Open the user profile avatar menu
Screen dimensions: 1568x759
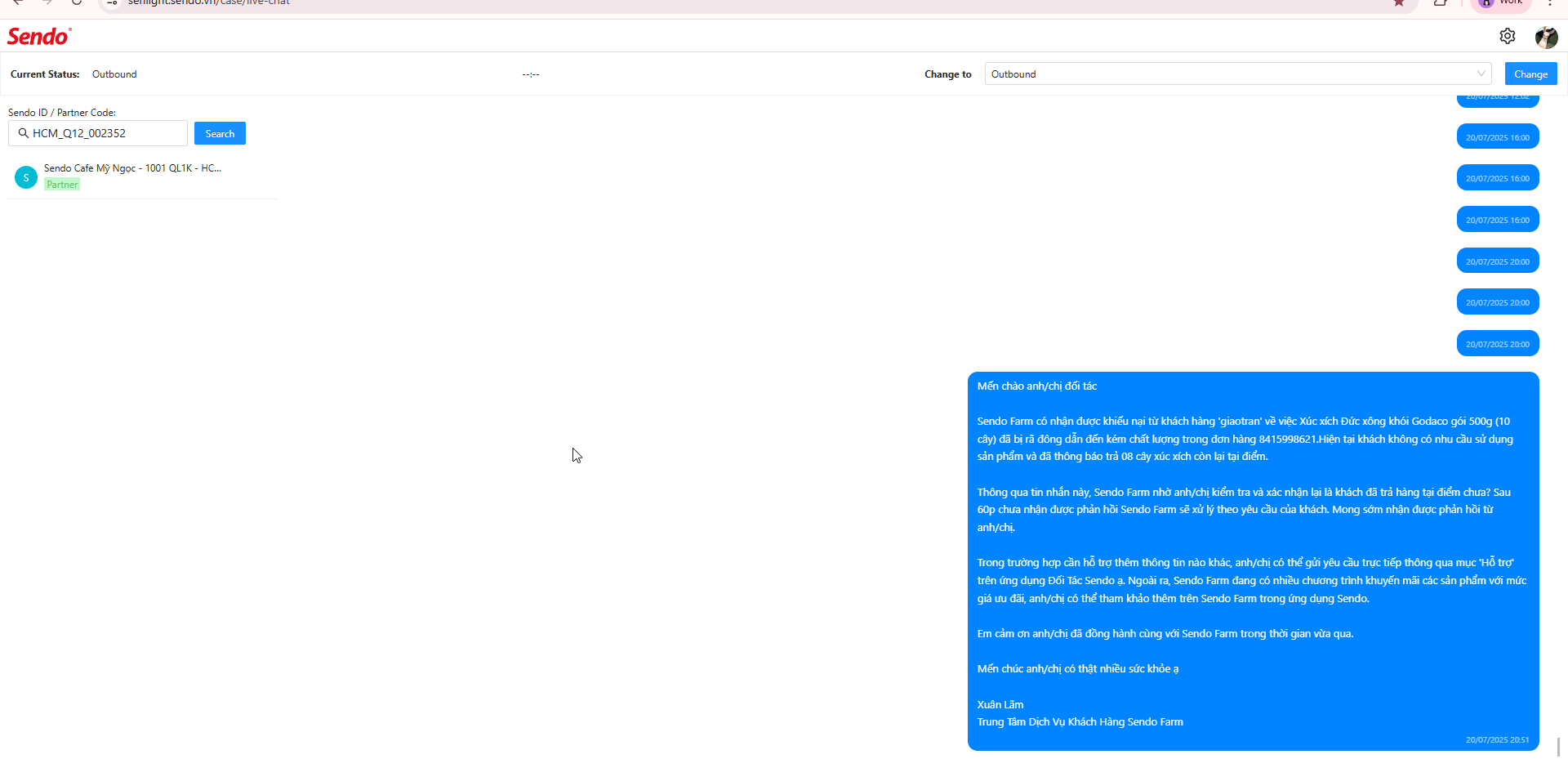[1547, 37]
